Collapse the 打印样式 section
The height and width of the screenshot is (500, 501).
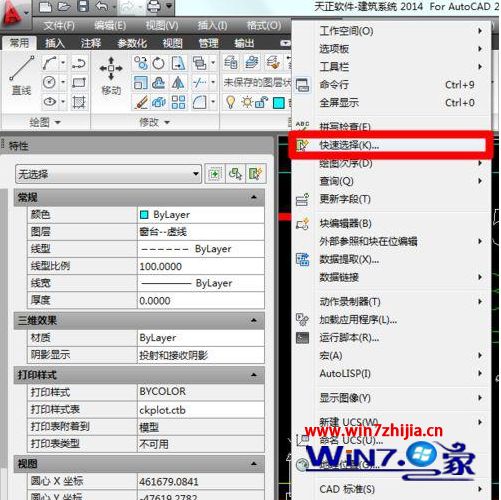pos(254,375)
